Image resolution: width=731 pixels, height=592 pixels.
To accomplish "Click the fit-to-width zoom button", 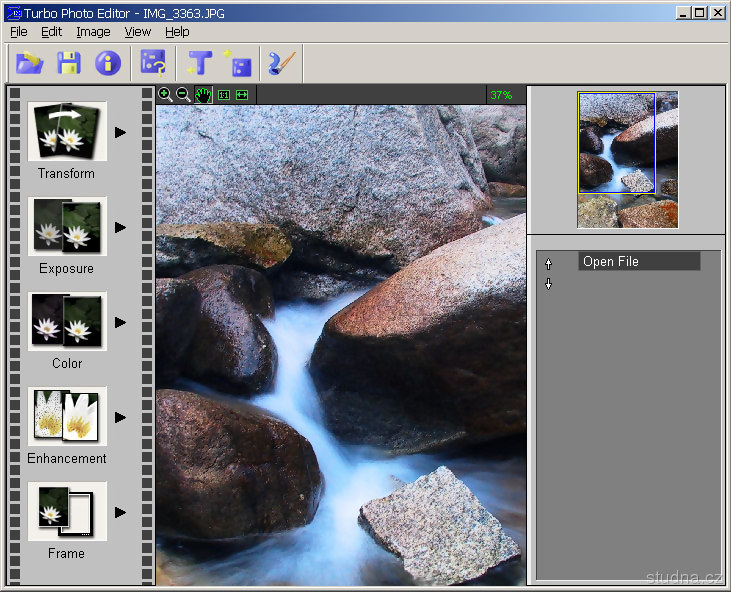I will tap(241, 95).
